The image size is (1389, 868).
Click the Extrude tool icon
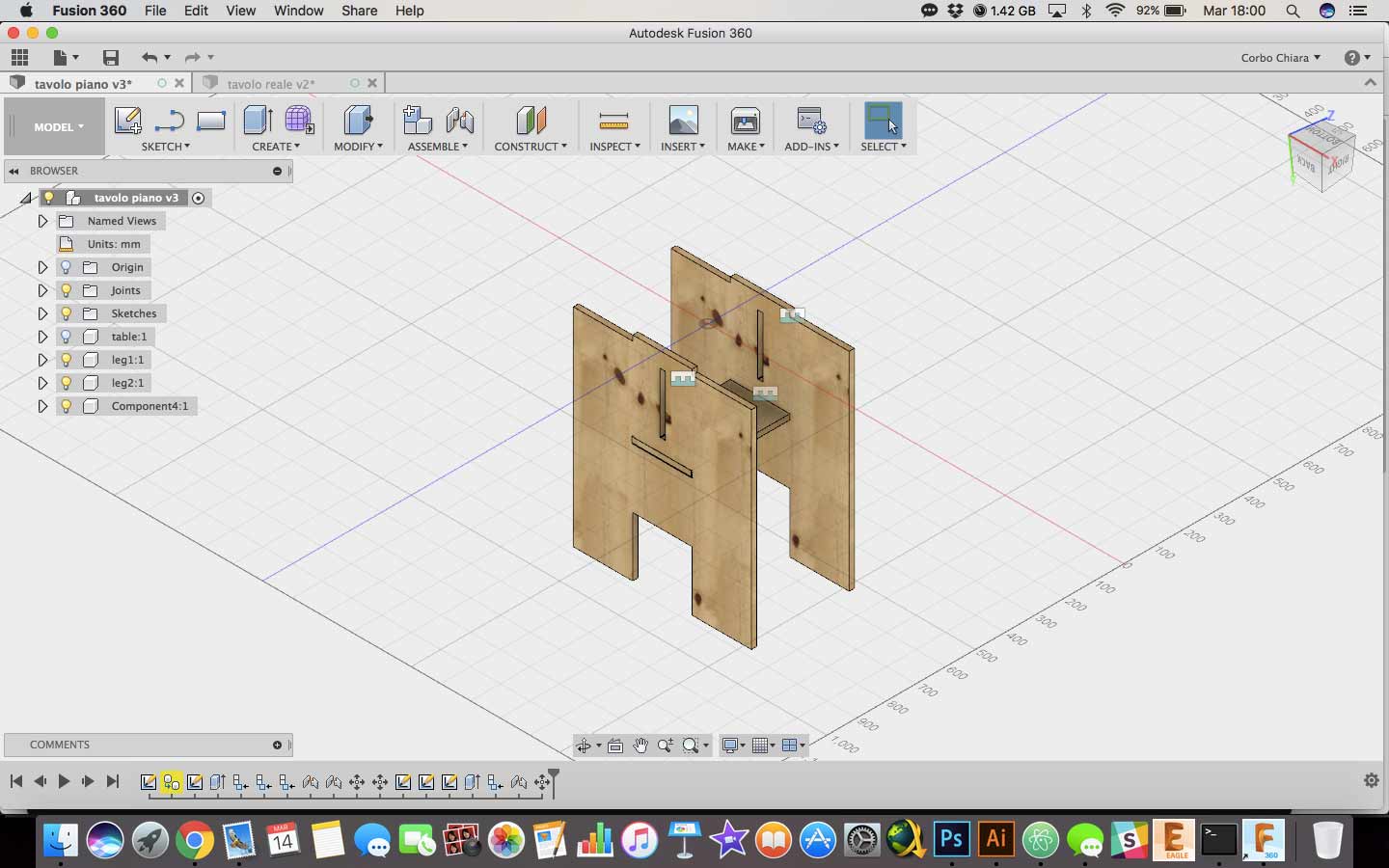258,121
